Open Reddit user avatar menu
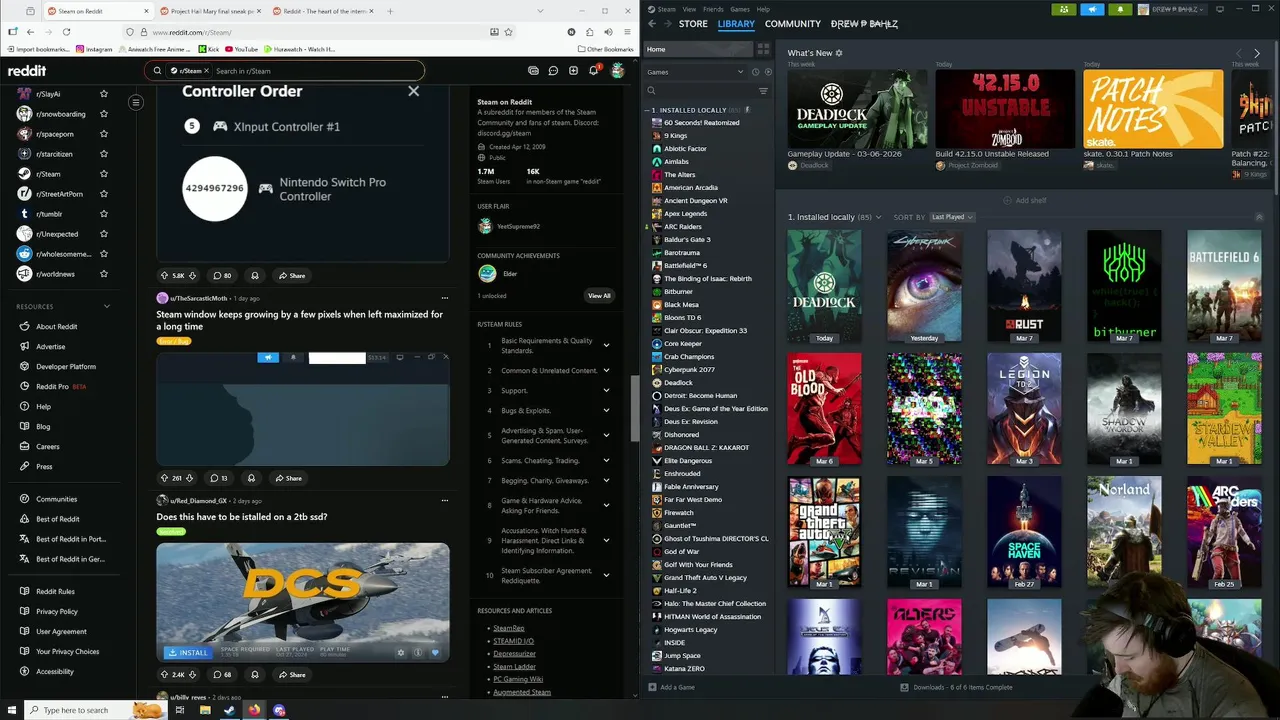The height and width of the screenshot is (720, 1280). (617, 71)
